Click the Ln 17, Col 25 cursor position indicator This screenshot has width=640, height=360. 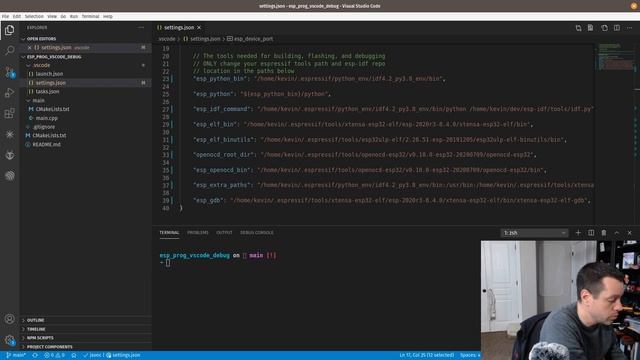point(427,356)
